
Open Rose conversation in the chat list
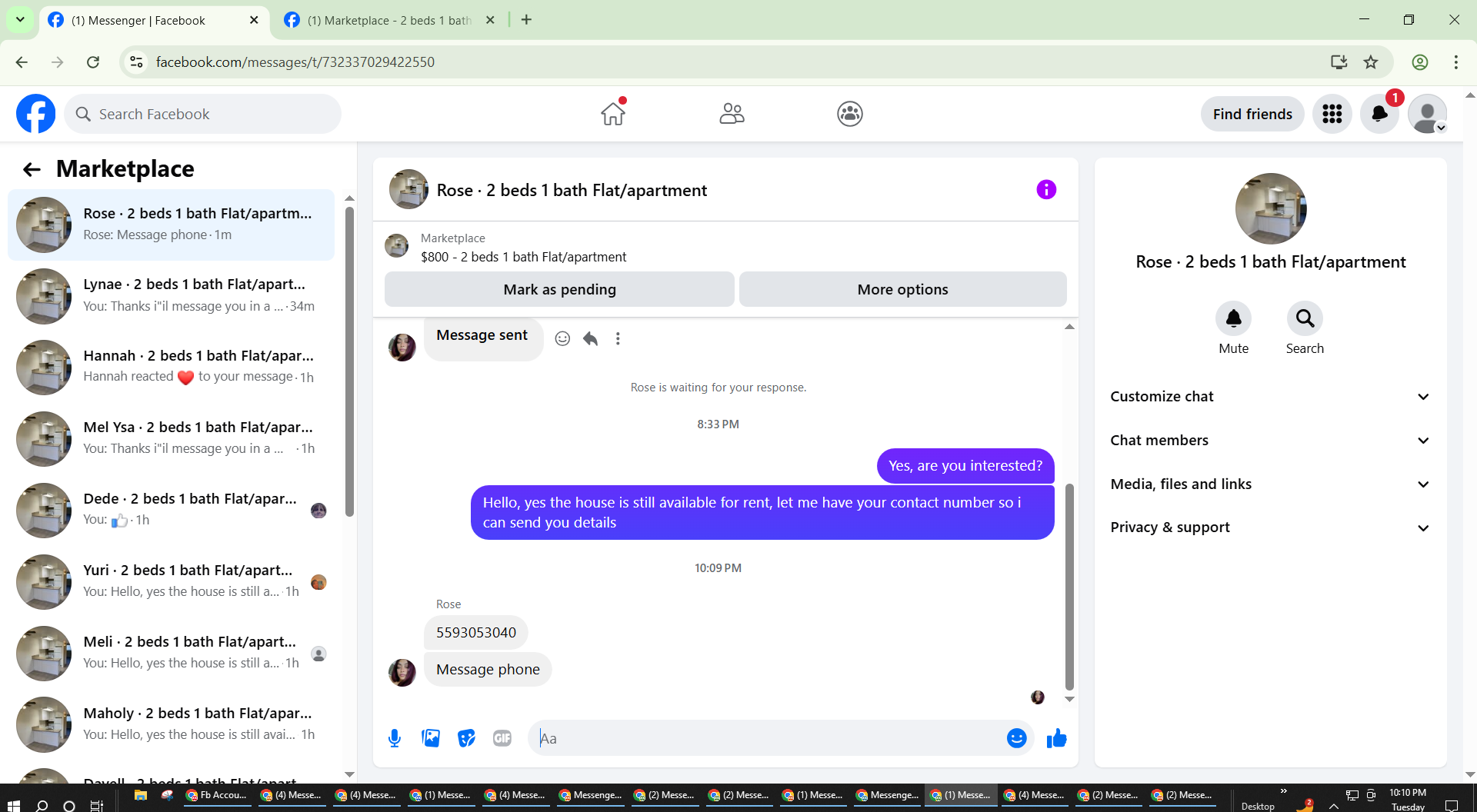point(172,225)
